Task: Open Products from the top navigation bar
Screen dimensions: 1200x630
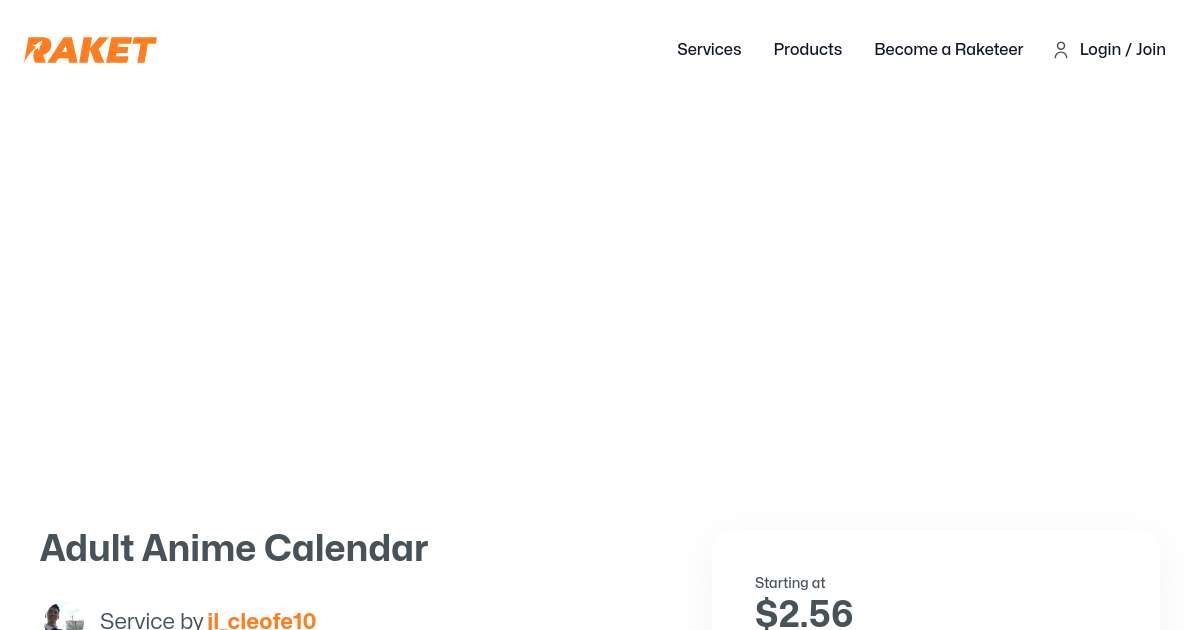Action: click(807, 50)
